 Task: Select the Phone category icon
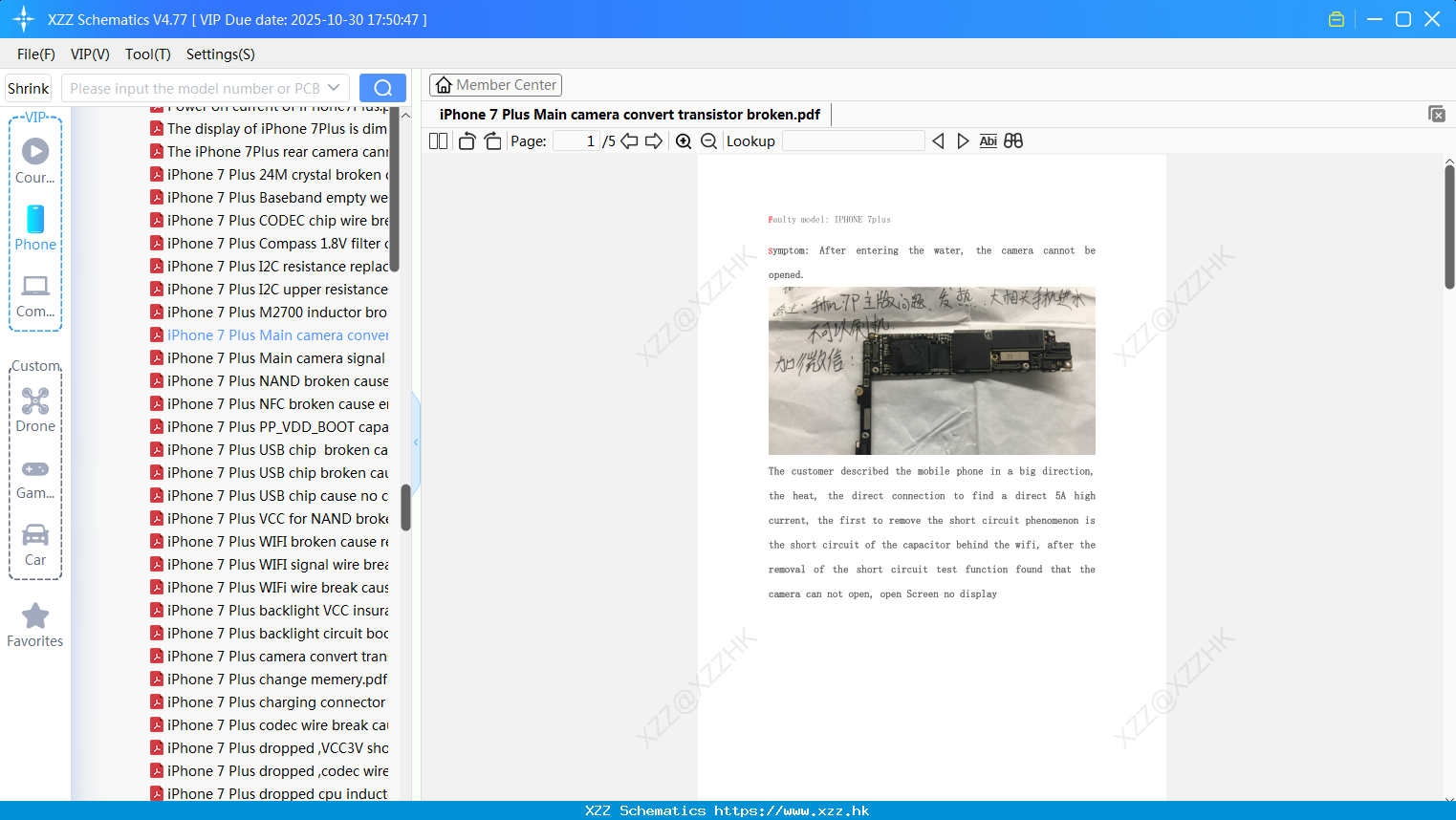click(x=35, y=219)
